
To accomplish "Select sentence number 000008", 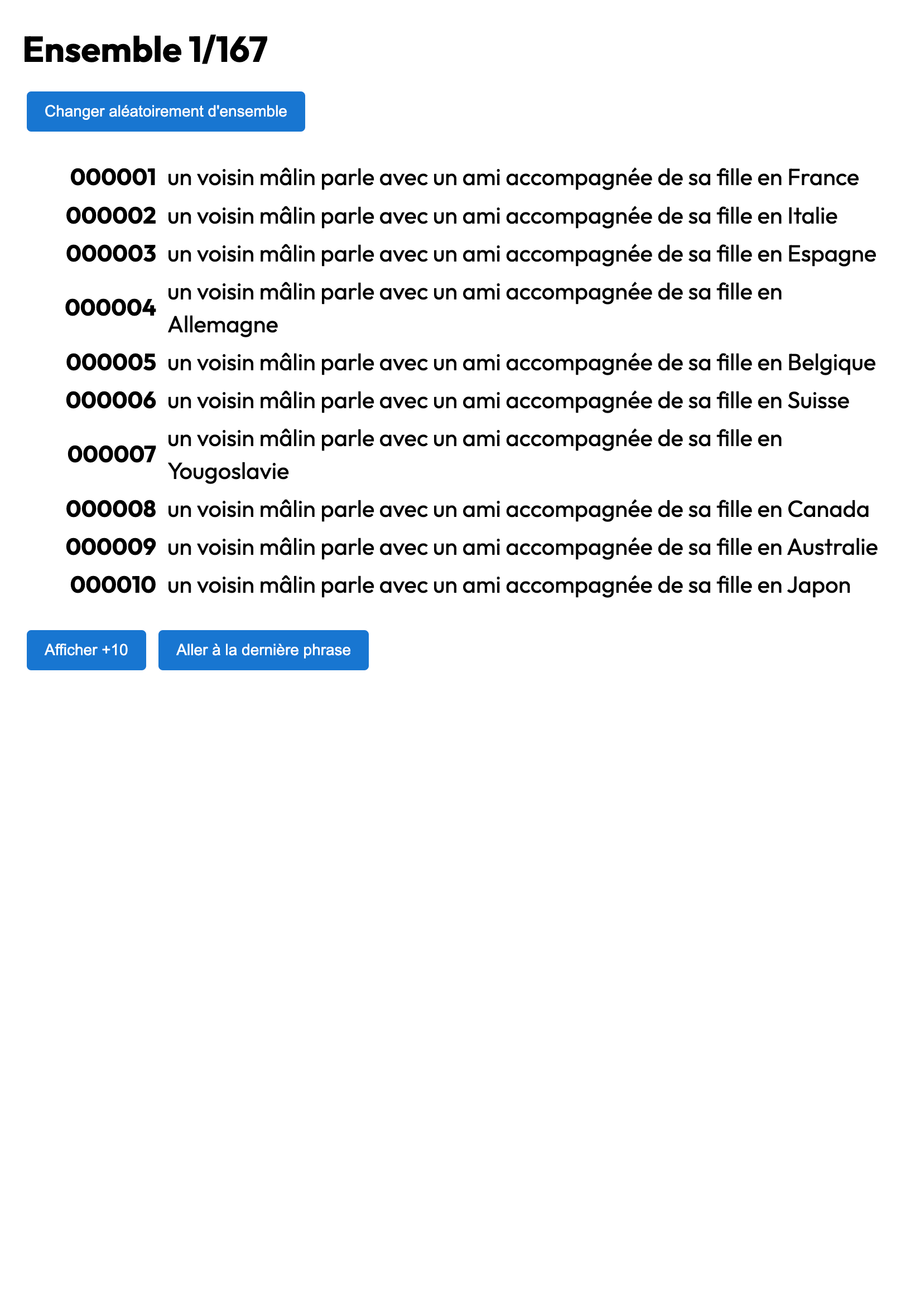I will (111, 509).
